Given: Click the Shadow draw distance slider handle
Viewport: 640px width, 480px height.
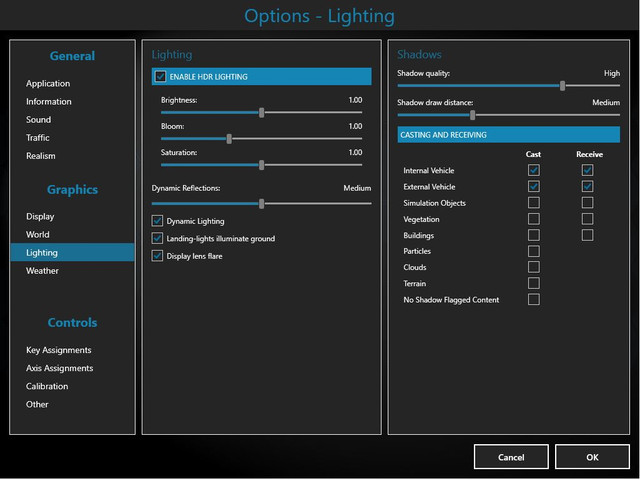Looking at the screenshot, I should click(473, 115).
